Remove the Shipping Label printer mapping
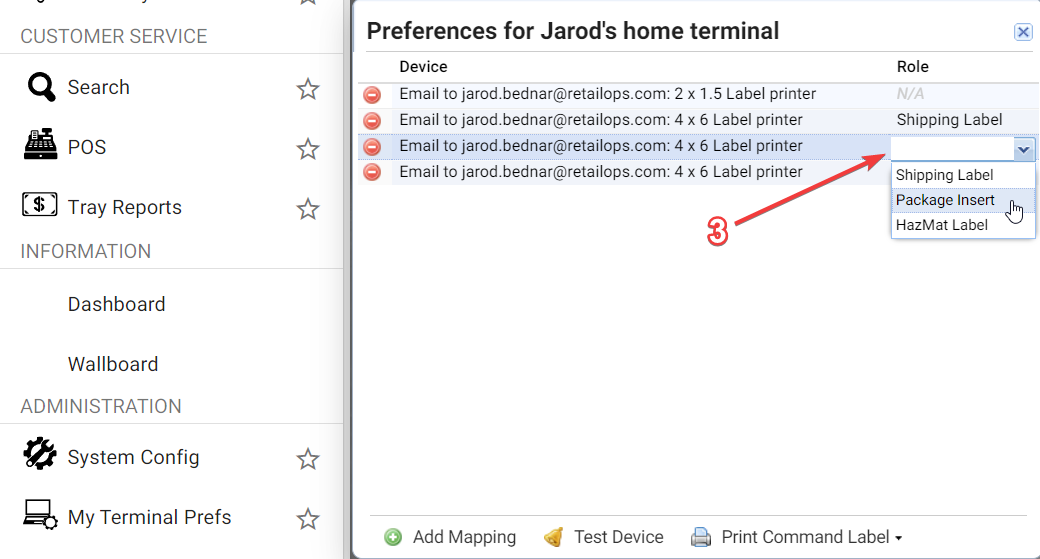1040x559 pixels. click(x=372, y=121)
